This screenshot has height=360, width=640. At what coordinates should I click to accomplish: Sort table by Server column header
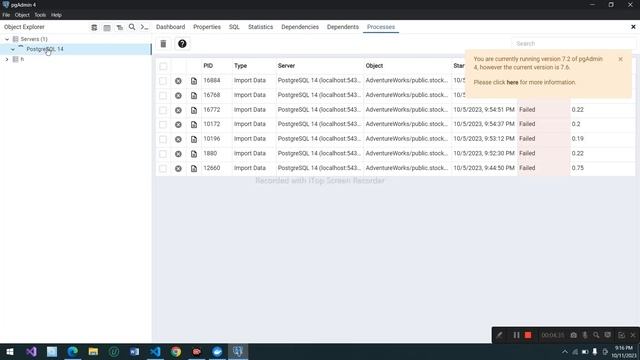tap(287, 66)
